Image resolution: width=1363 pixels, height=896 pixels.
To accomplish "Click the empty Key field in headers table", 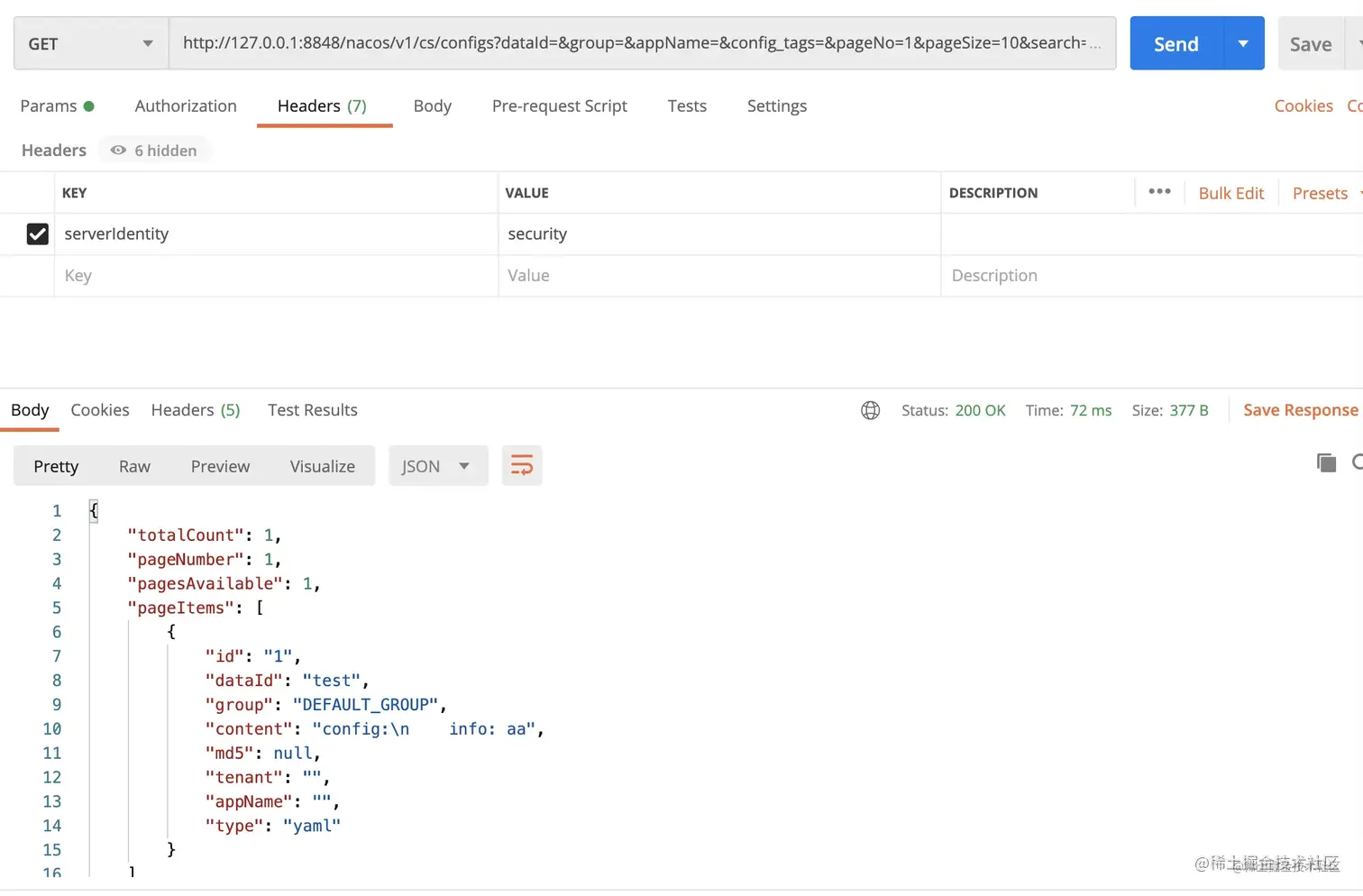I will [x=270, y=276].
